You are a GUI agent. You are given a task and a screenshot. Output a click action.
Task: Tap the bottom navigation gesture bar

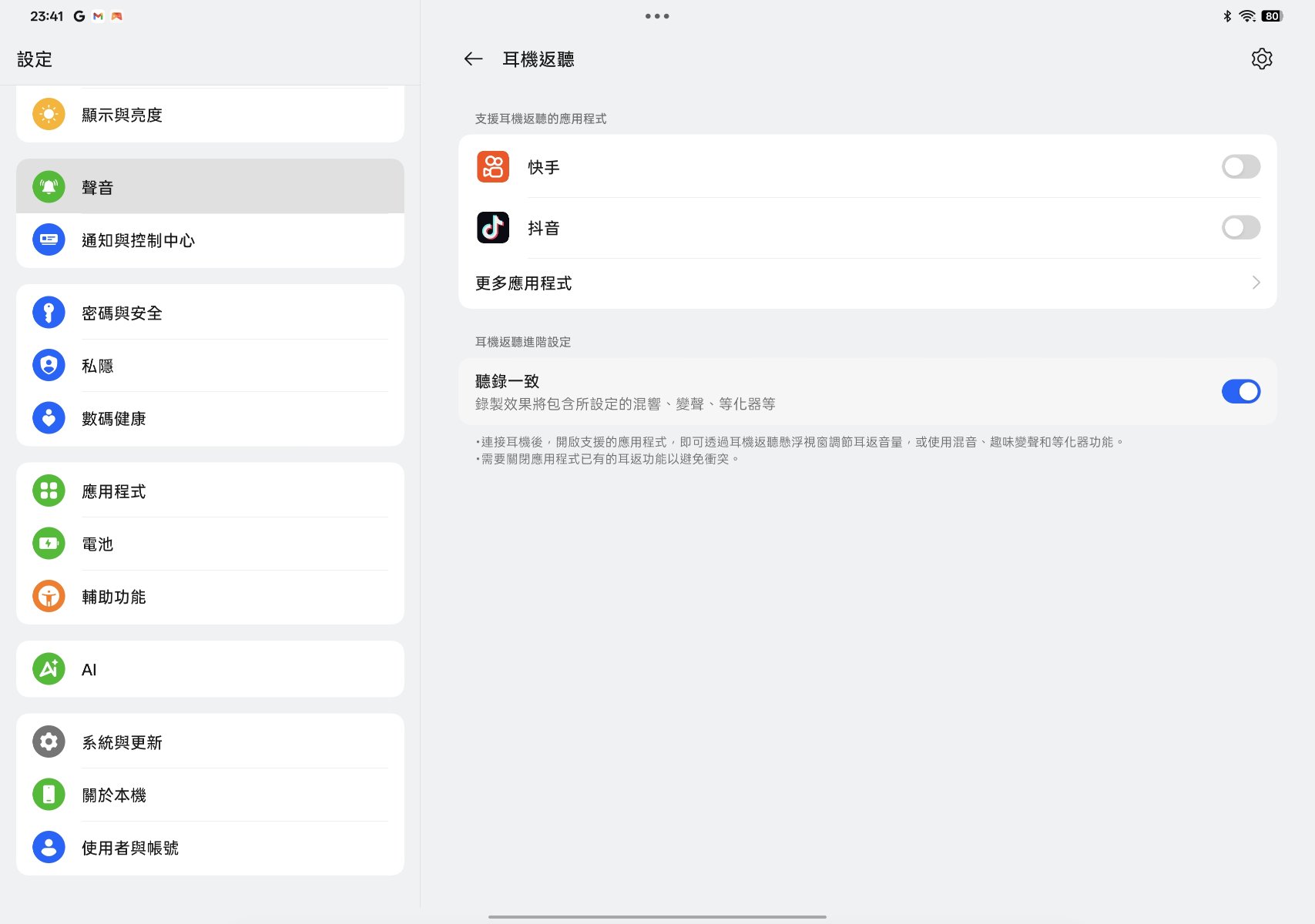pyautogui.click(x=657, y=916)
